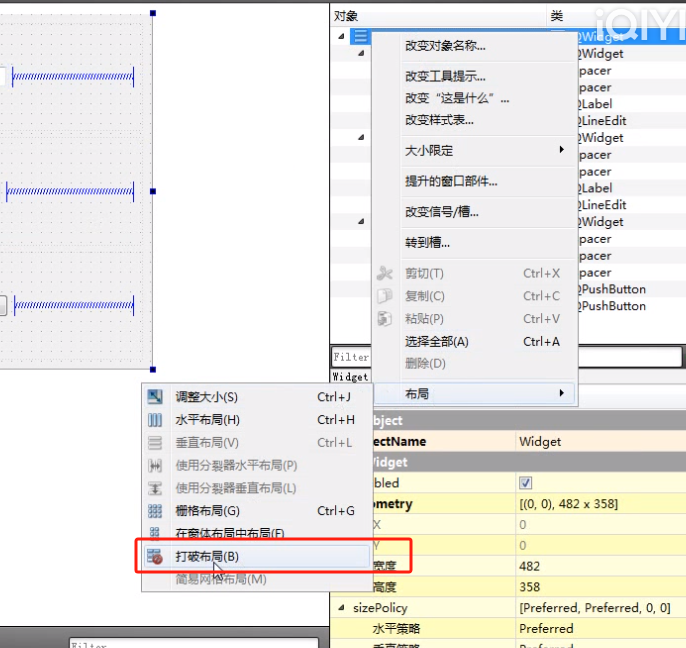The width and height of the screenshot is (686, 648).
Task: Click the widget icon of the selected tree row
Action: (360, 37)
